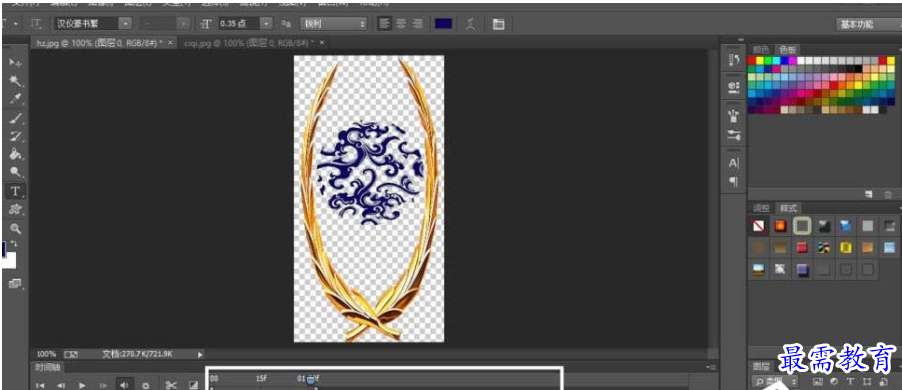The height and width of the screenshot is (390, 902).
Task: Click the foreground color swatch
Action: [4, 249]
